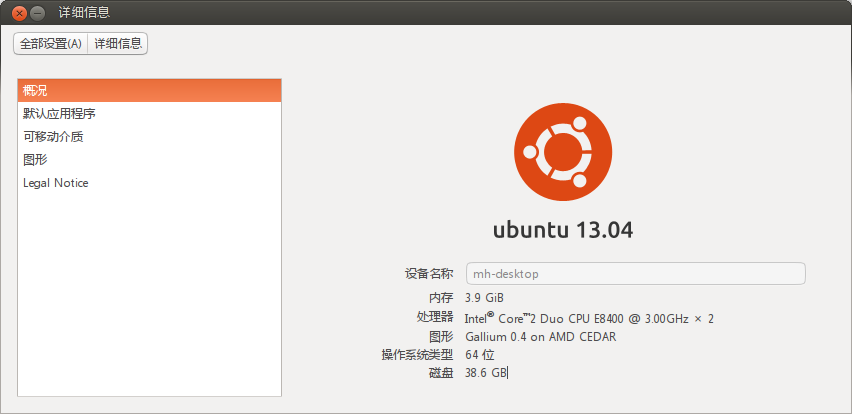Click the Ubuntu logo
Screen dimensions: 852x414
563,152
